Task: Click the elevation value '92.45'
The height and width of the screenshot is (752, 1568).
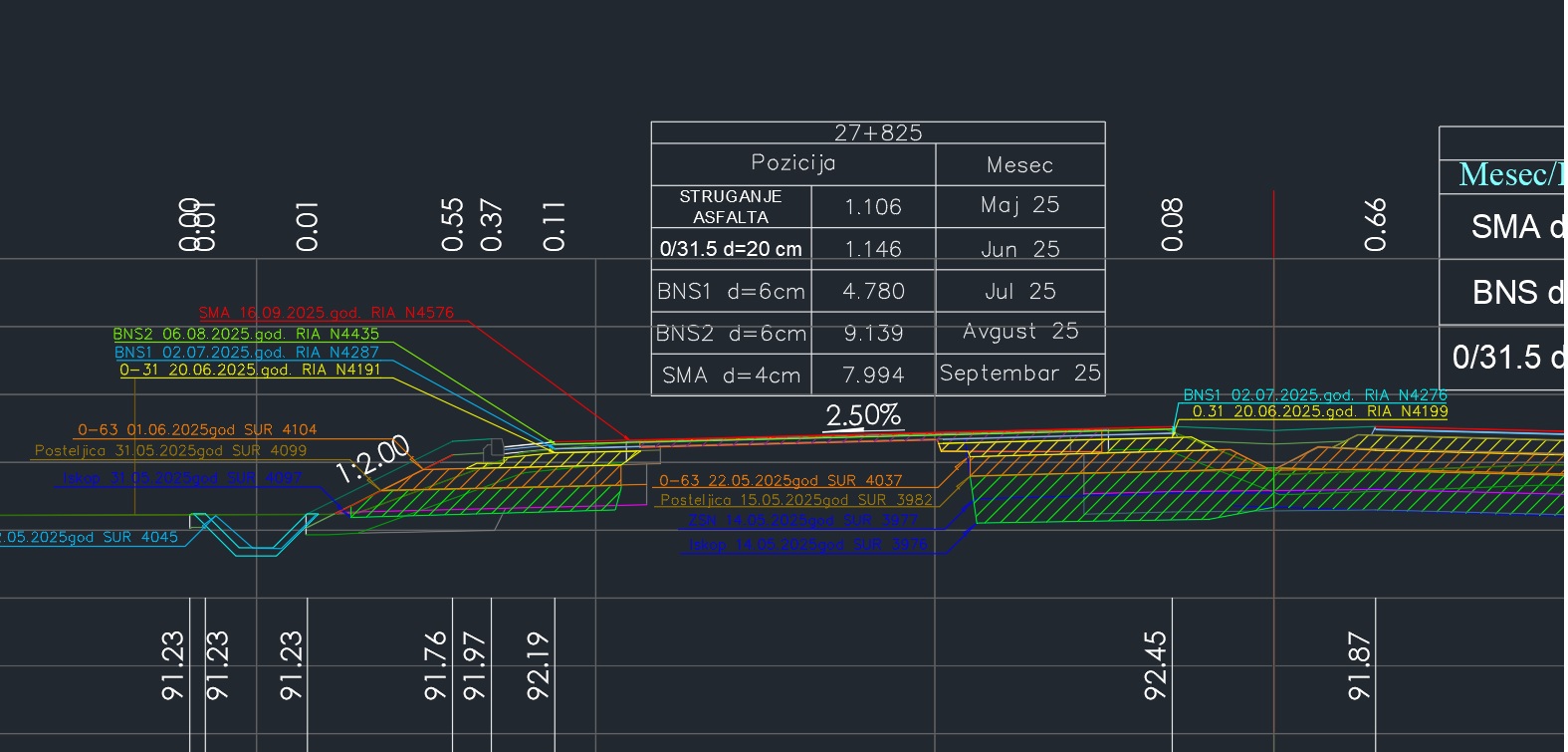Action: point(1155,665)
